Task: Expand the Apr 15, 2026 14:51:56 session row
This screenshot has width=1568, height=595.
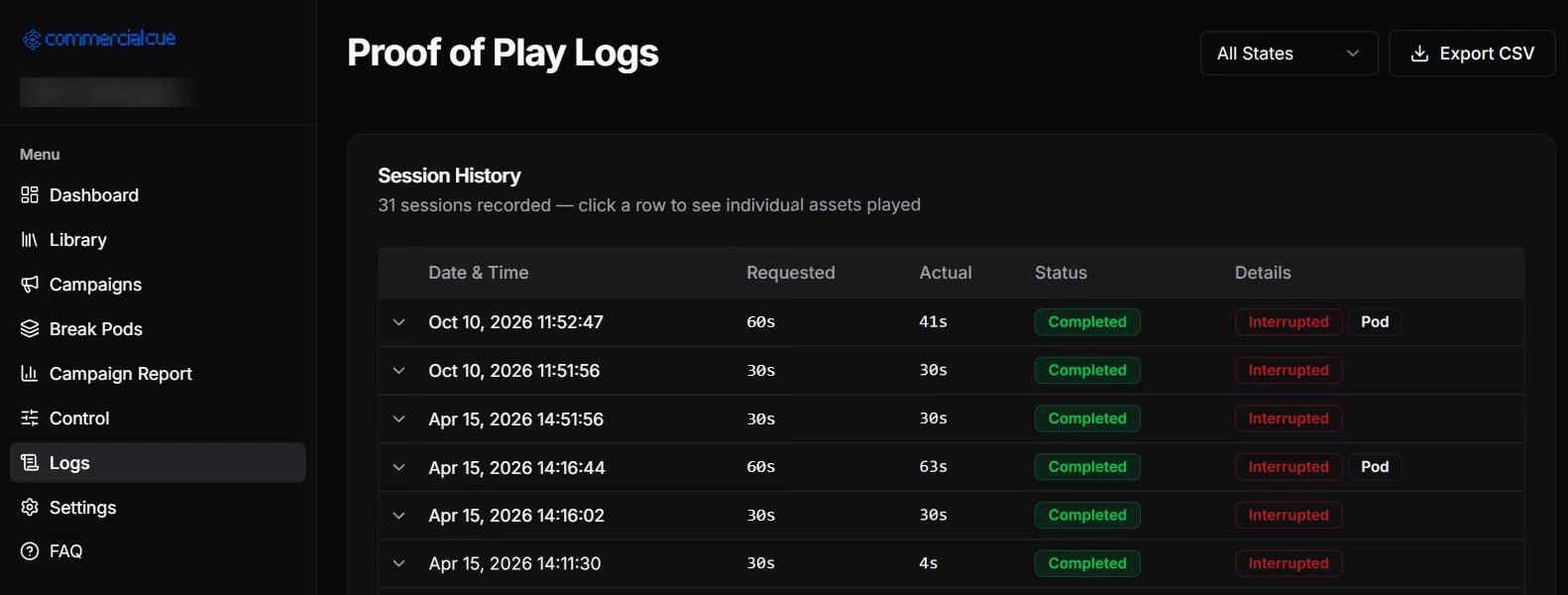Action: click(398, 419)
